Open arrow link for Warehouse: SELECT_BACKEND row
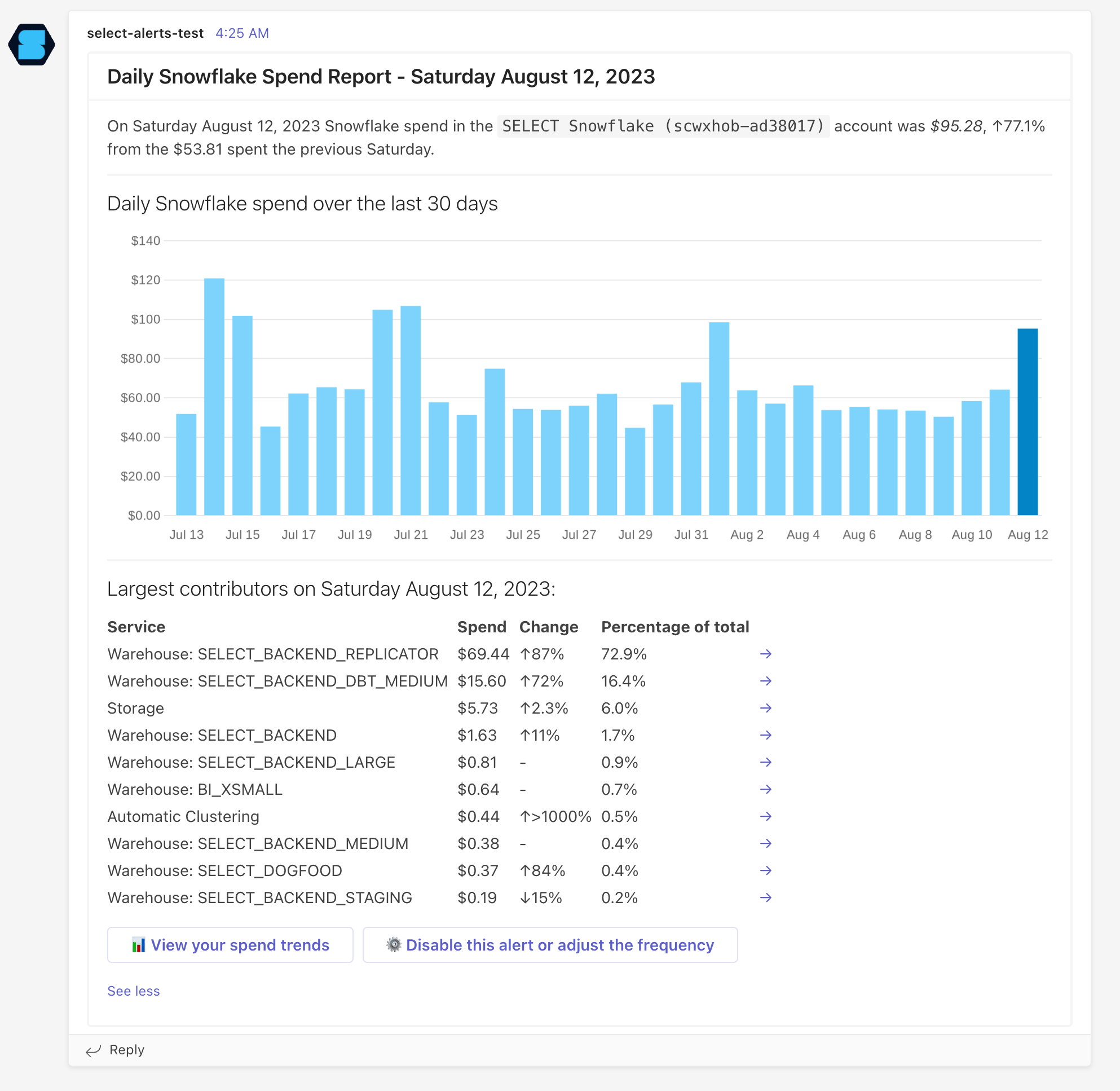 point(765,735)
